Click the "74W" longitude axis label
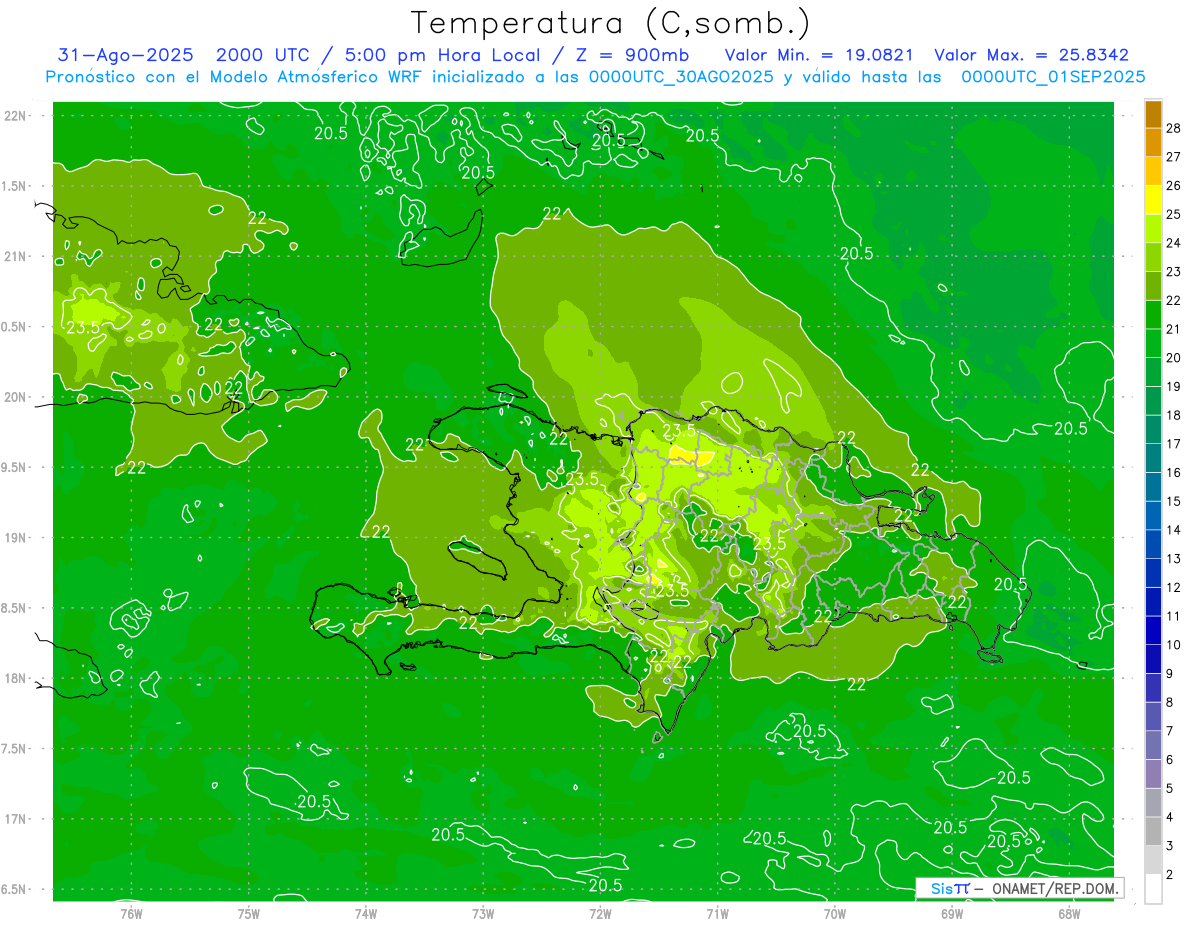This screenshot has width=1200, height=927. click(366, 913)
